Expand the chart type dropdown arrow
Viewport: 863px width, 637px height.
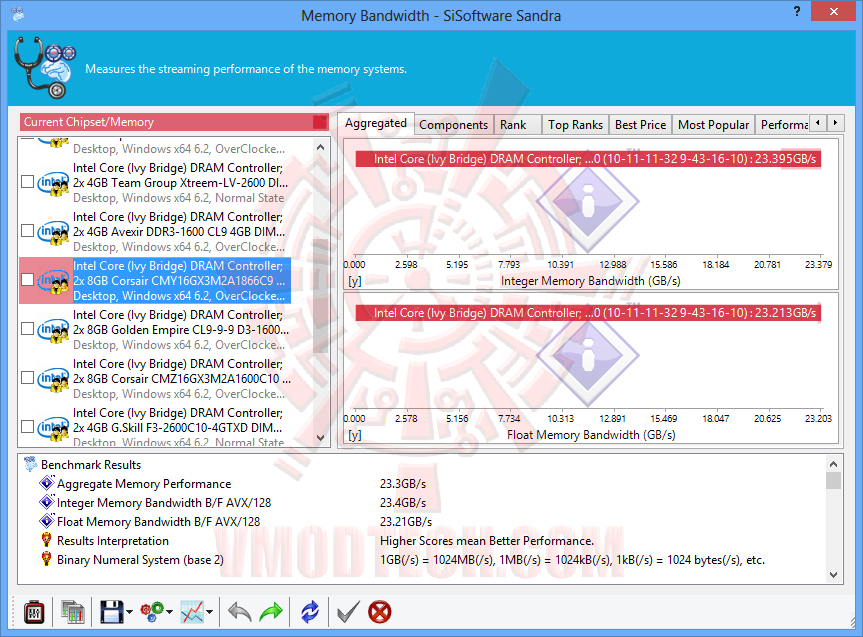pos(210,612)
